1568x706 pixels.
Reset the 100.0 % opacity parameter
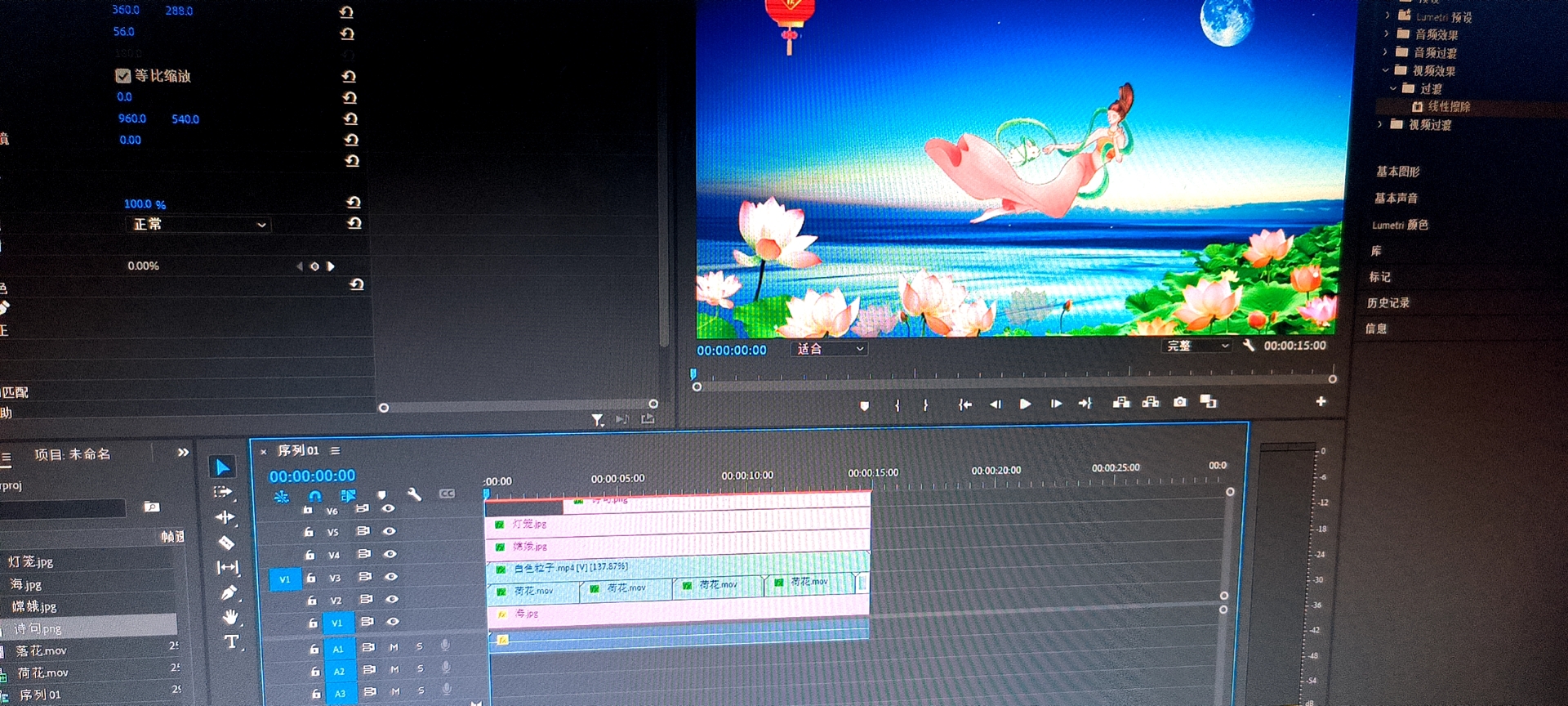point(354,202)
